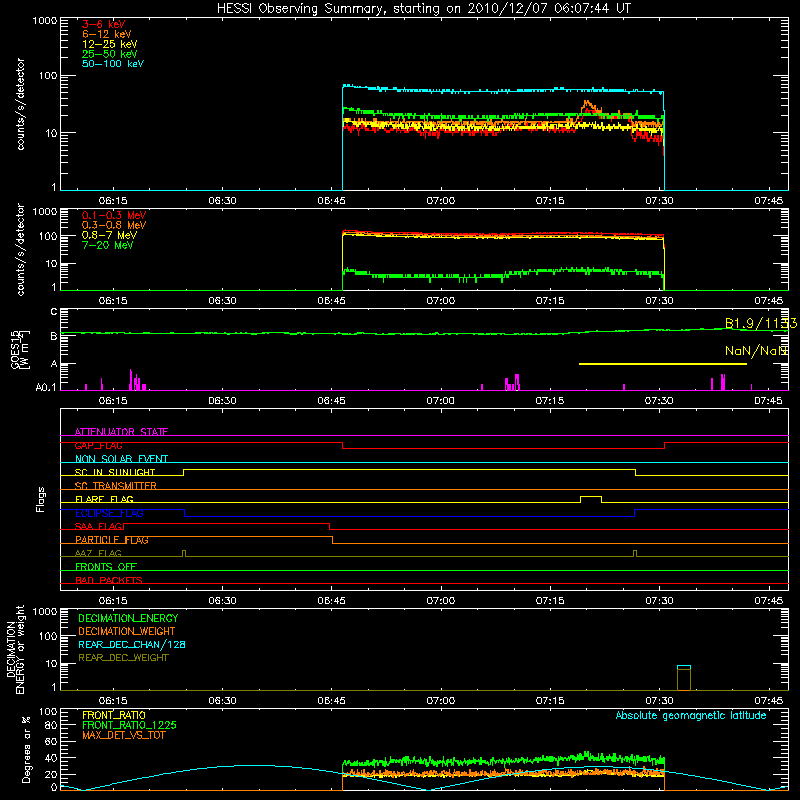Select the 3-6 keV legend label

[x=104, y=24]
